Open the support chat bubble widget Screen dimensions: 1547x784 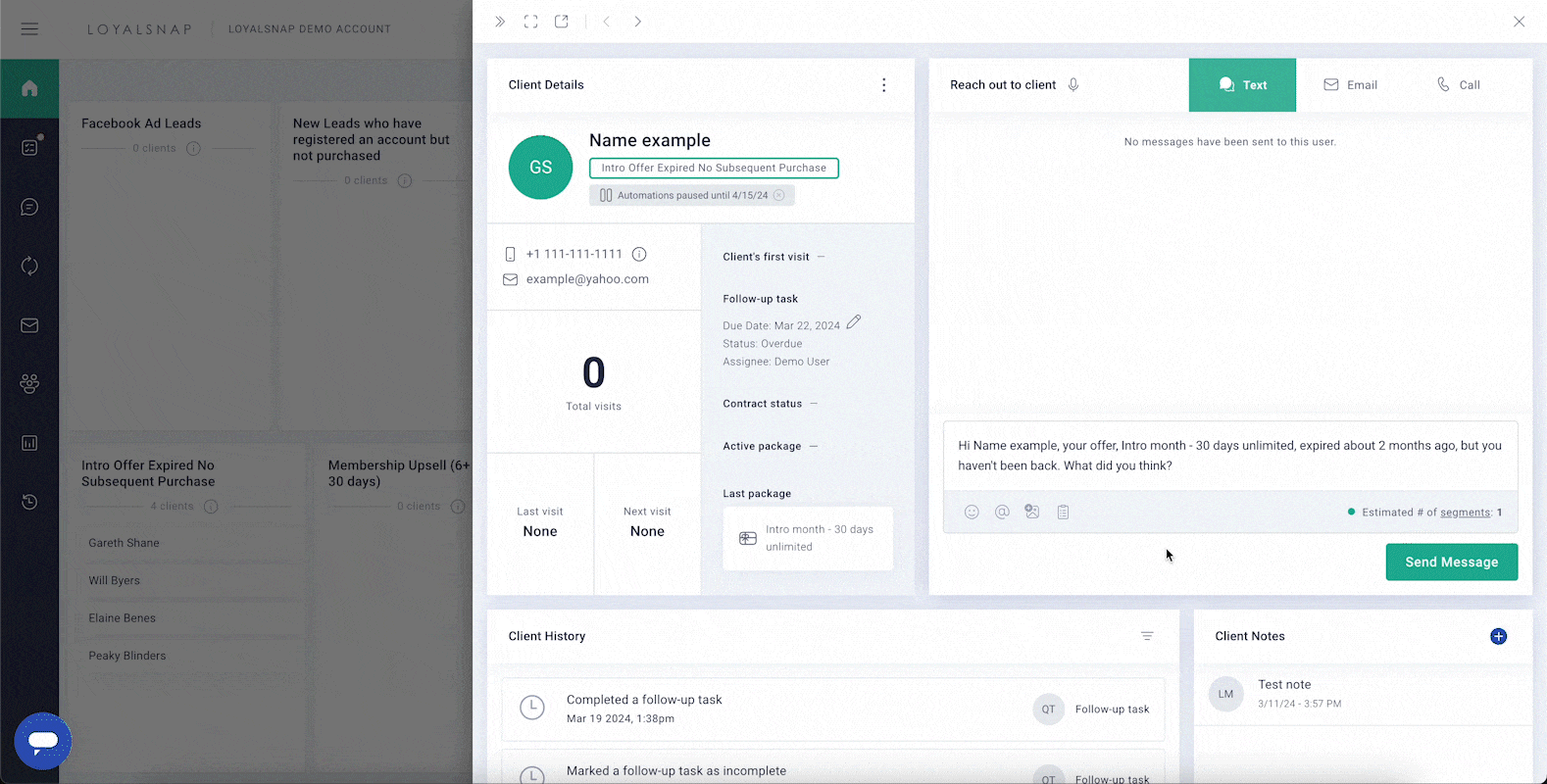tap(43, 741)
